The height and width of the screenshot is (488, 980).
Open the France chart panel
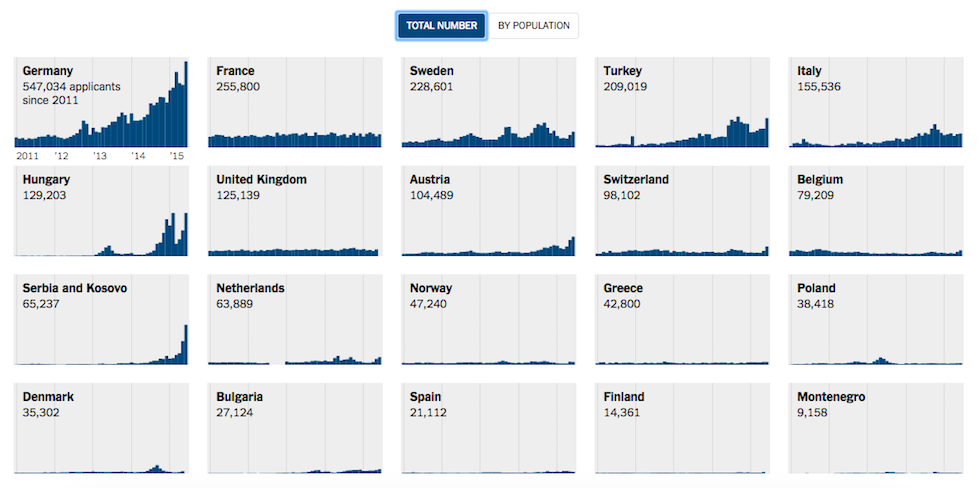(294, 103)
